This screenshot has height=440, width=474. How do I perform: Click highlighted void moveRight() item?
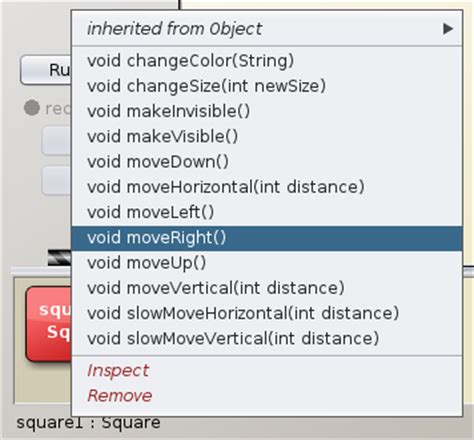267,238
